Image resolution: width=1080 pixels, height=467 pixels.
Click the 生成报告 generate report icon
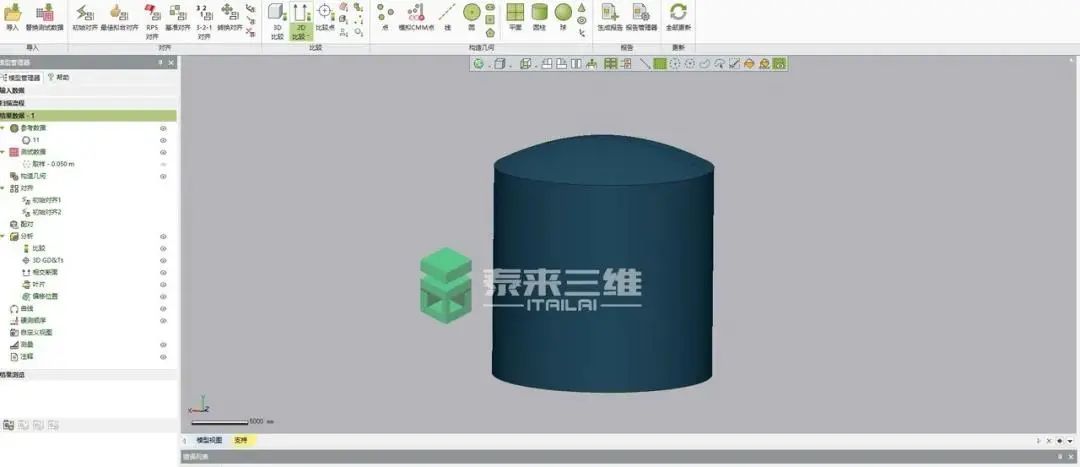609,16
